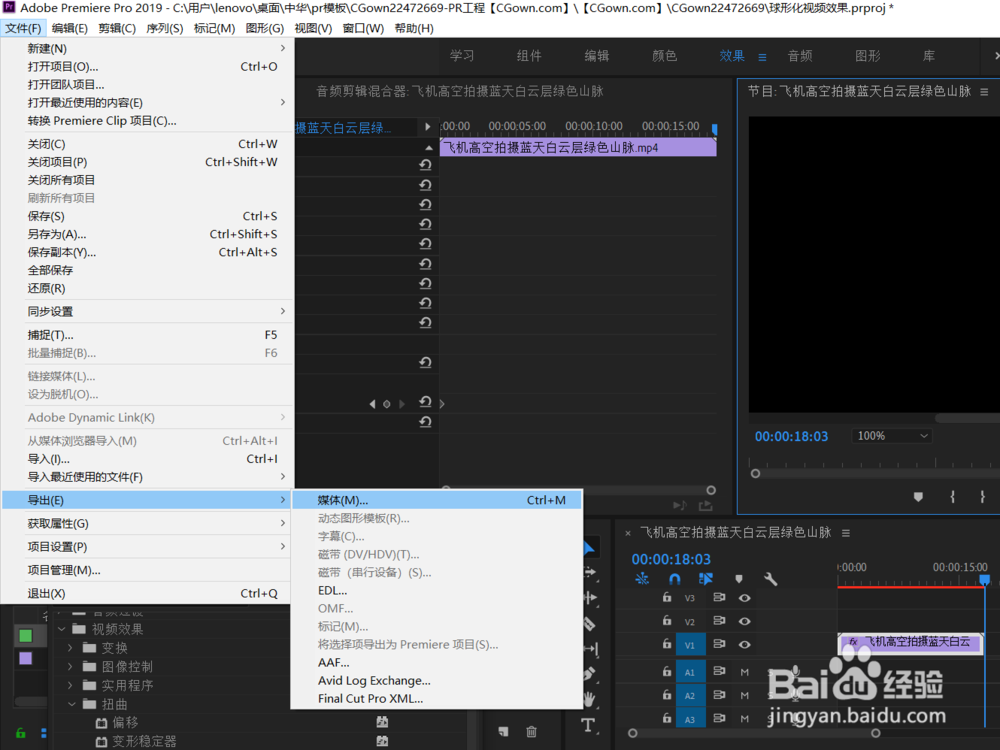Screen dimensions: 1000x750
Task: Delete custom item in Effects panel
Action: tap(531, 732)
